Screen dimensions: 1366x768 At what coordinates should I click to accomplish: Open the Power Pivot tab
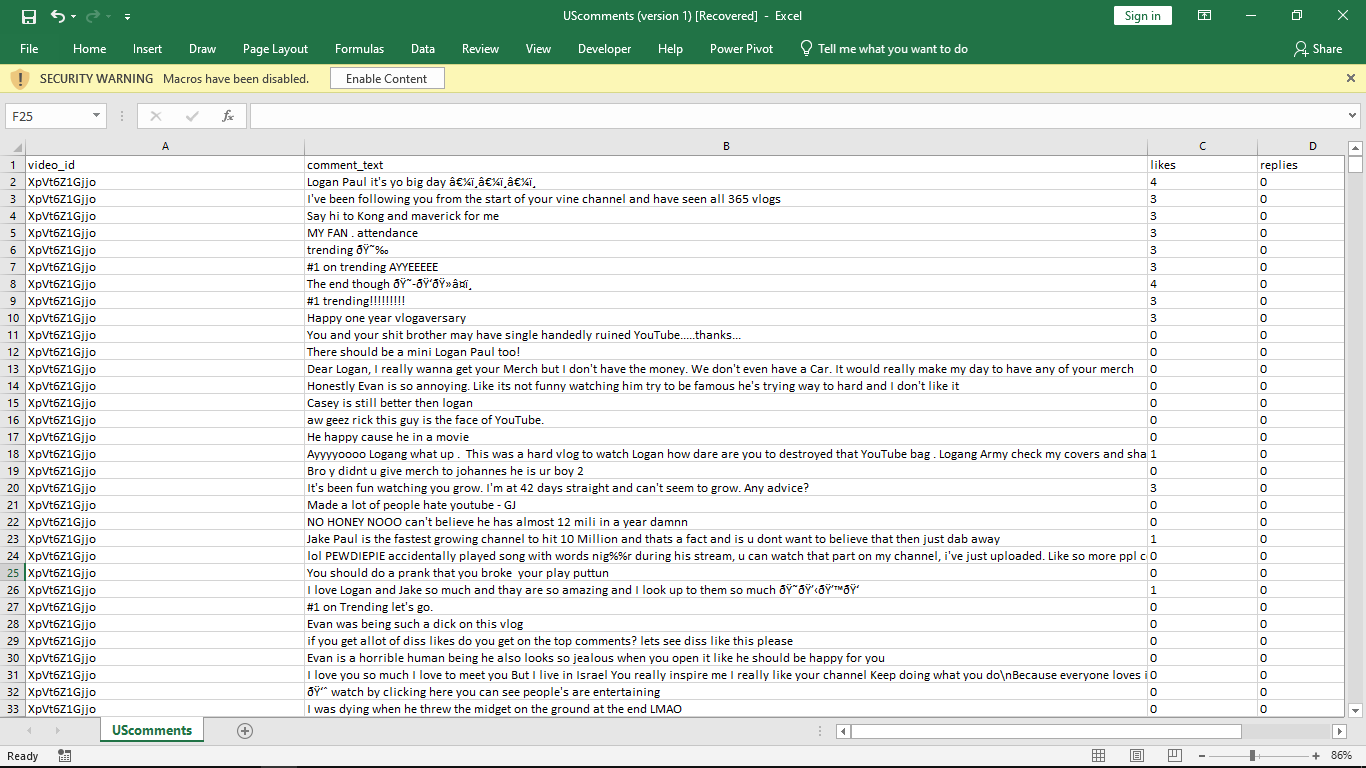pyautogui.click(x=741, y=49)
